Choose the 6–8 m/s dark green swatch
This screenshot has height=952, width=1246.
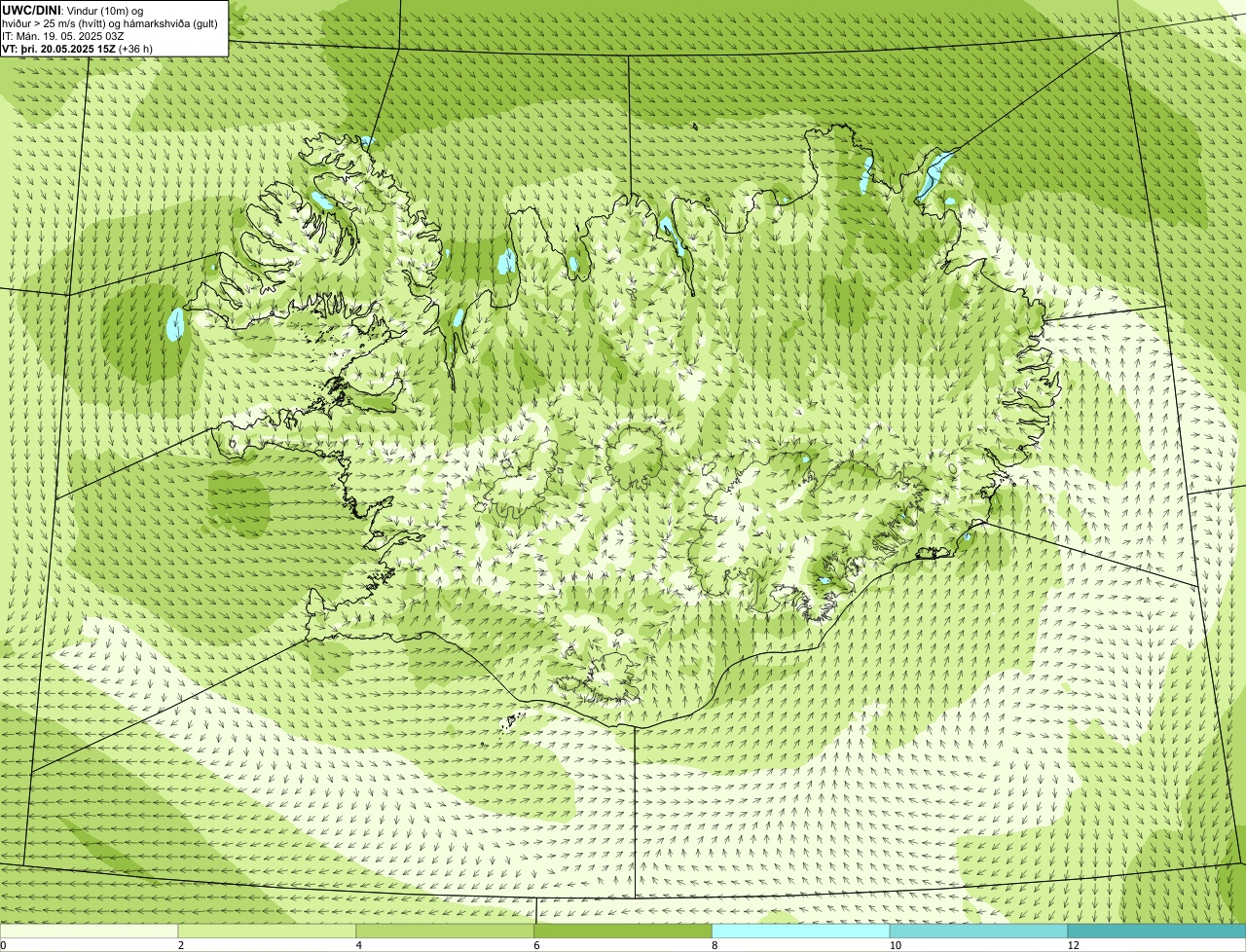click(x=623, y=931)
